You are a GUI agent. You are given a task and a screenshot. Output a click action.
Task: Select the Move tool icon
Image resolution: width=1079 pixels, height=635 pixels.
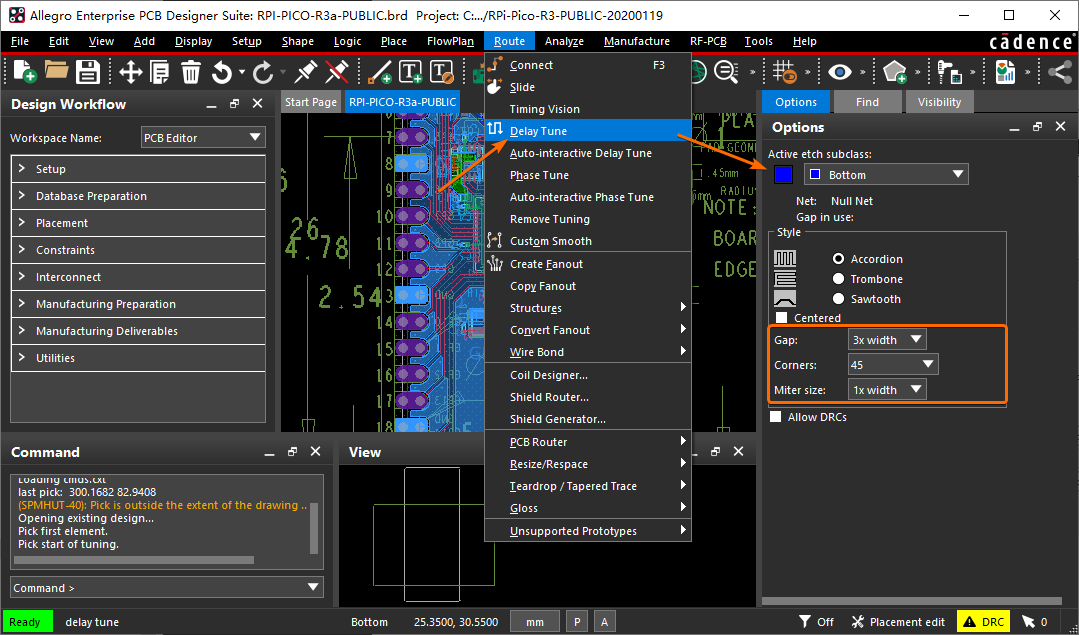pyautogui.click(x=130, y=72)
